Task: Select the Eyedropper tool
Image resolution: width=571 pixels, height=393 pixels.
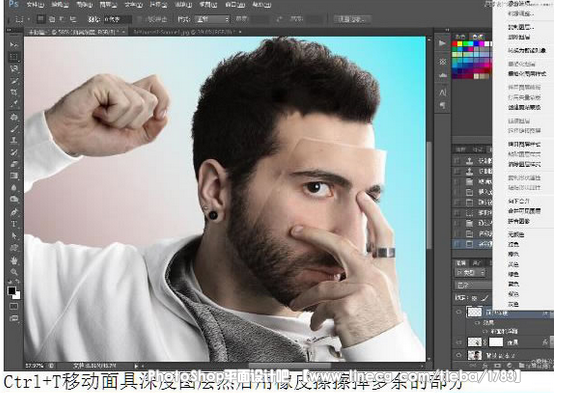Action: (14, 103)
